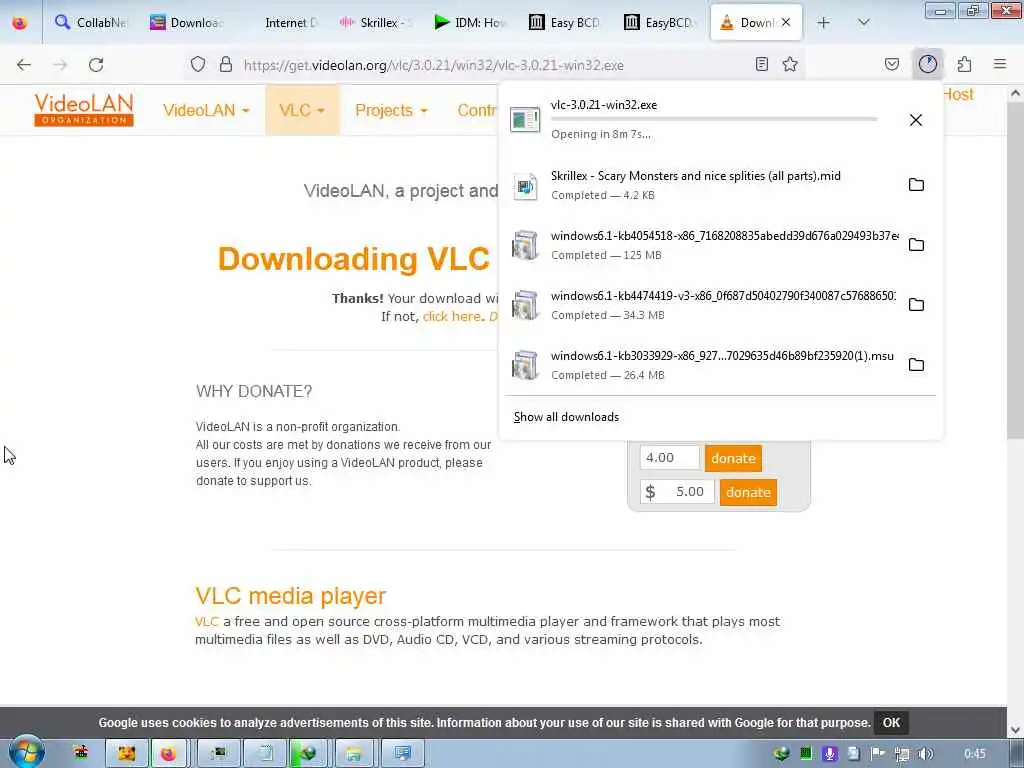Click Show all downloads
This screenshot has height=768, width=1024.
click(566, 417)
